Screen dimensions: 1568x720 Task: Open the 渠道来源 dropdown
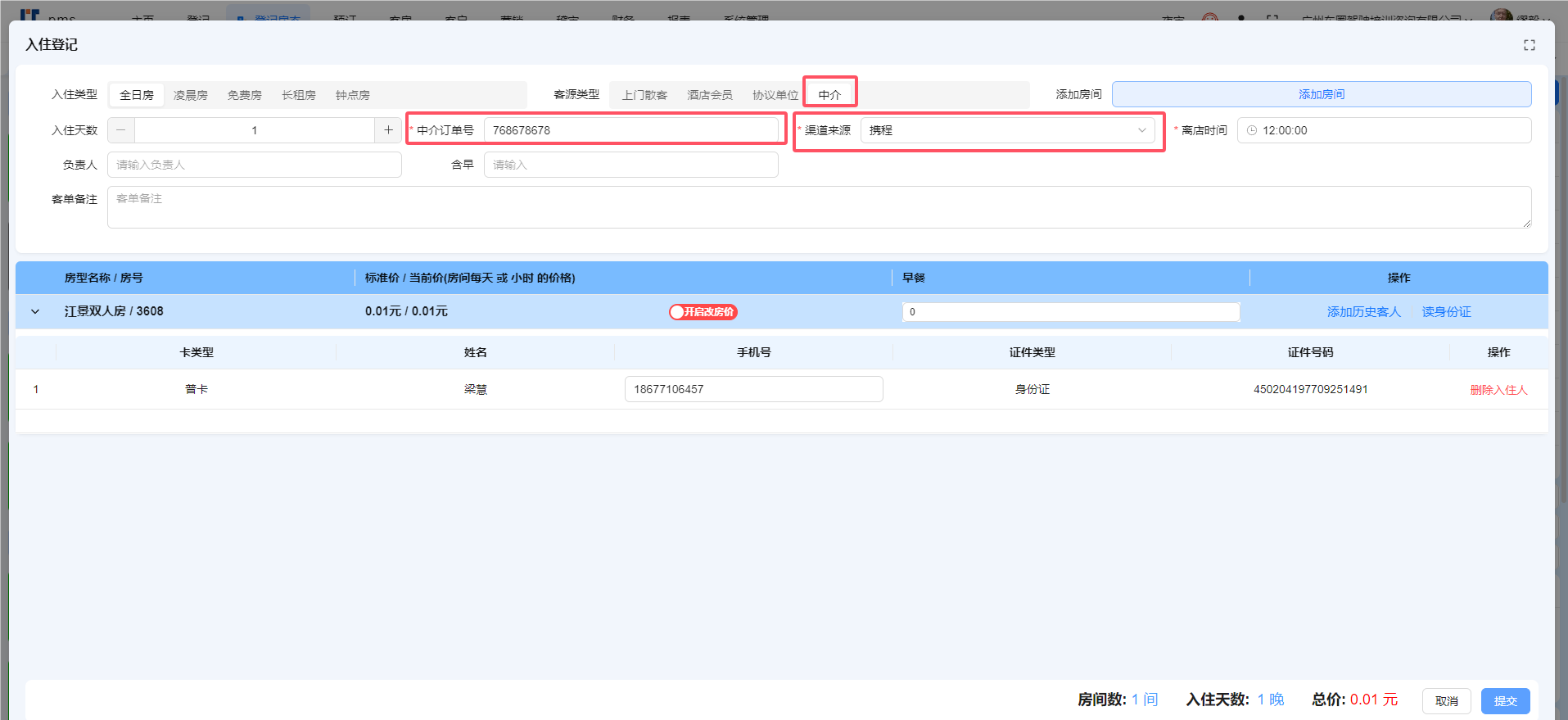point(1007,130)
